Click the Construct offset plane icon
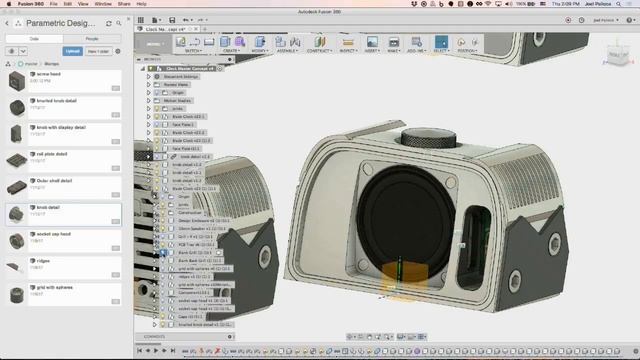 click(x=320, y=42)
